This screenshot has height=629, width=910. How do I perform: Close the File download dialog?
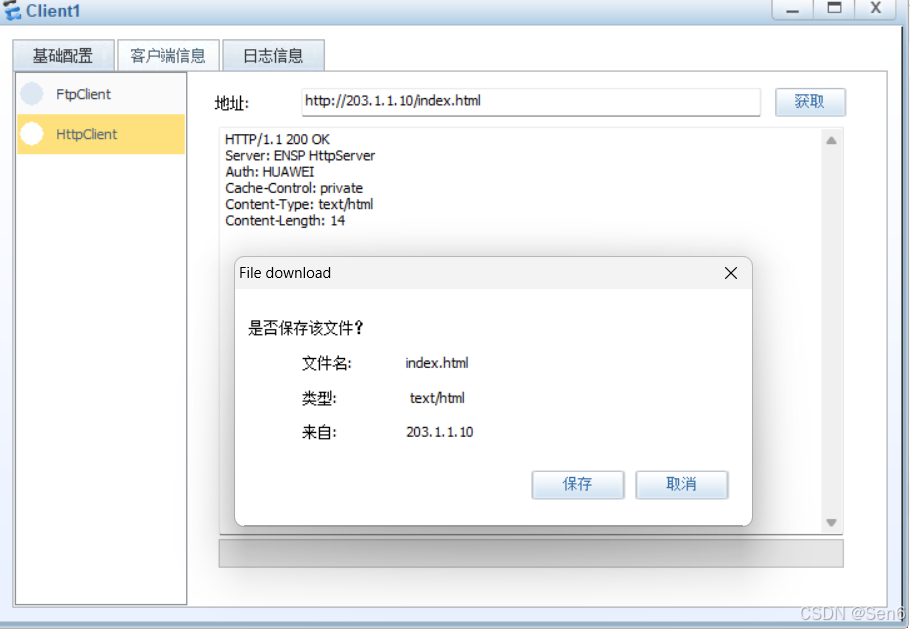tap(731, 273)
